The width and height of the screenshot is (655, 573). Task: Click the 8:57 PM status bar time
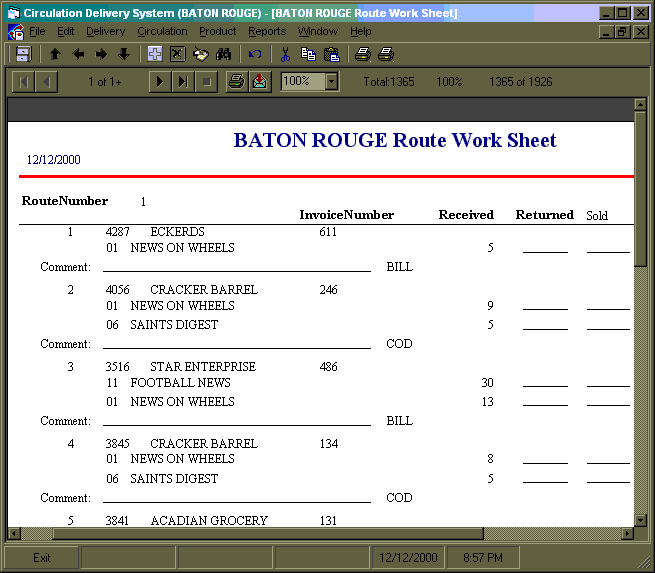click(x=483, y=558)
